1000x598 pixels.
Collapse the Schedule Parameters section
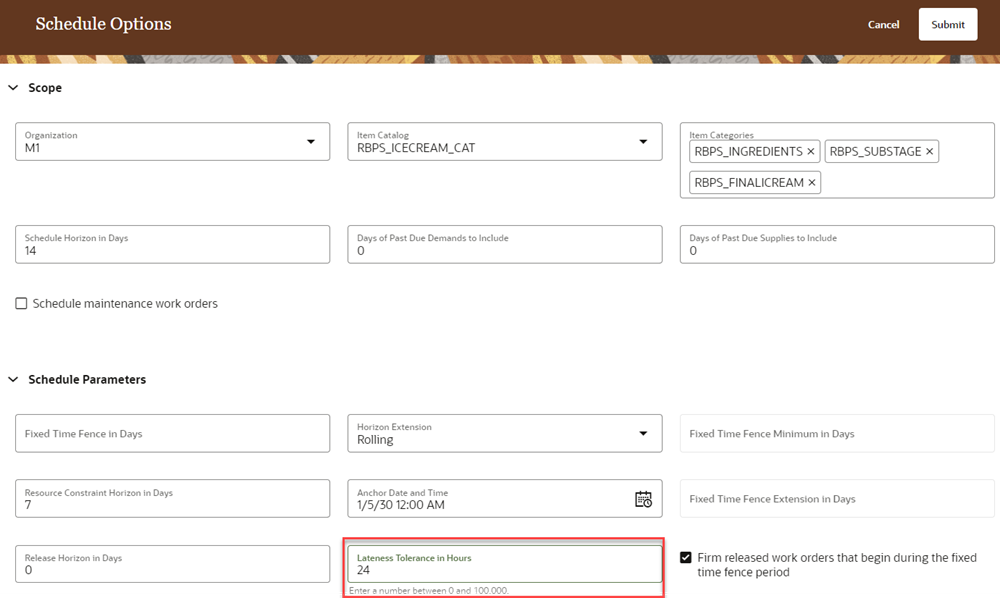point(13,379)
